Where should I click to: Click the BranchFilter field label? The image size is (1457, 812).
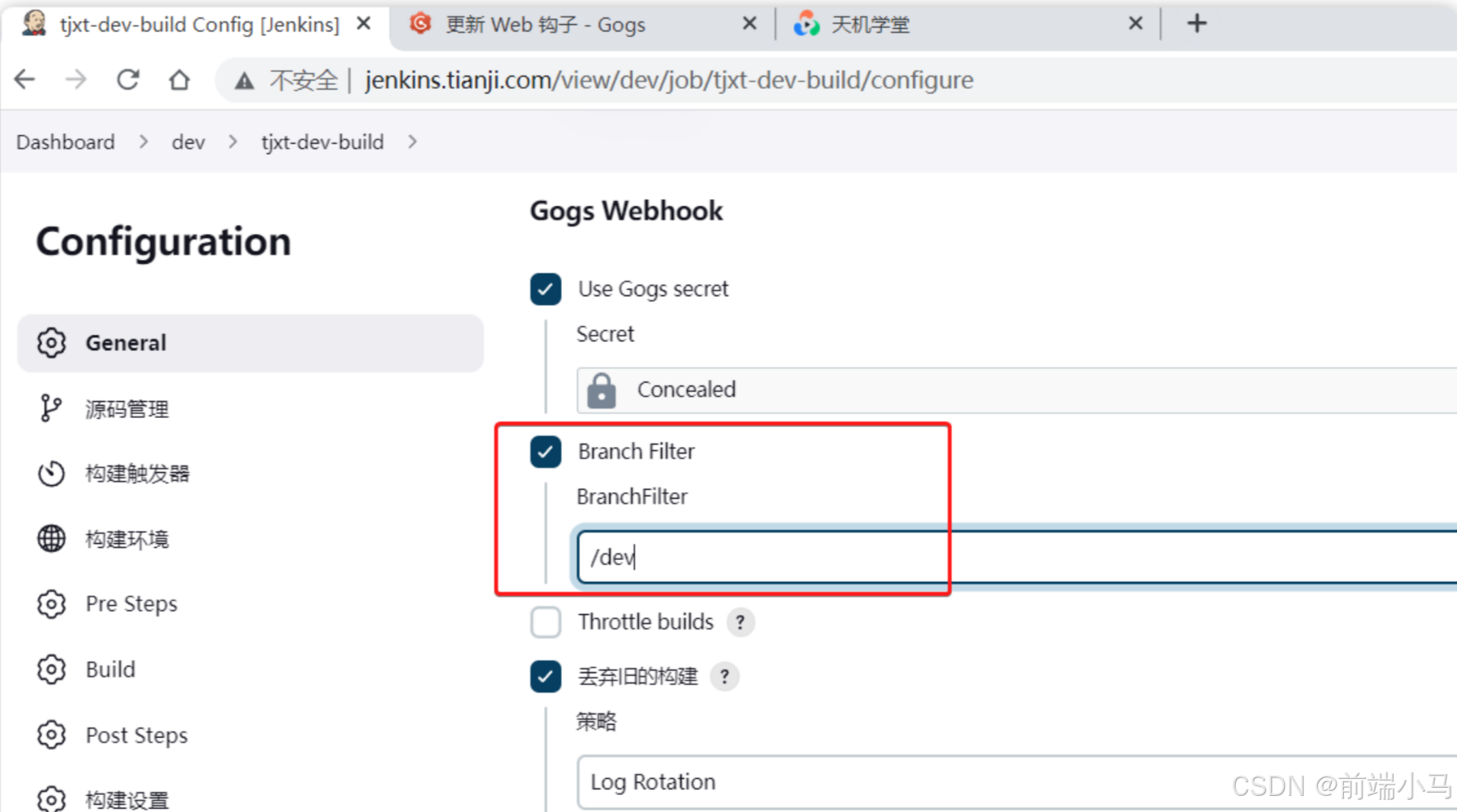(632, 496)
